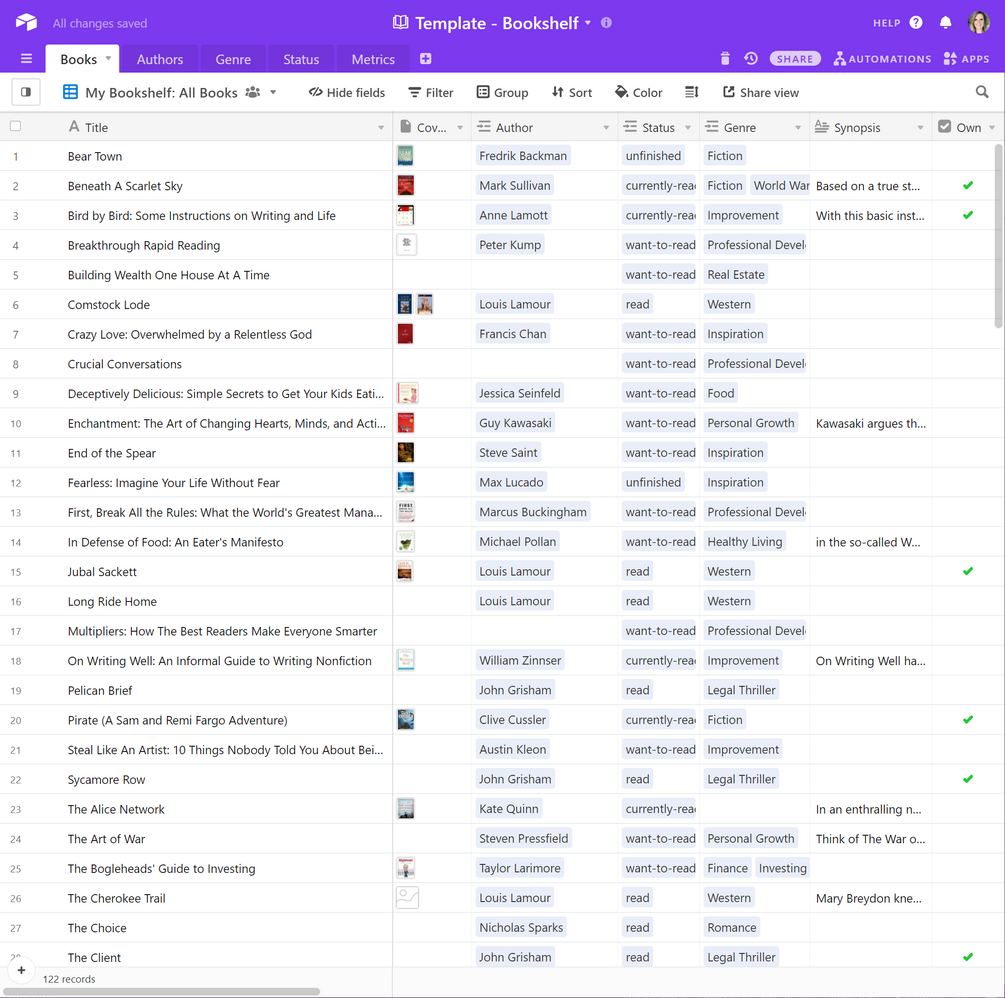Switch to the Authors tab

(160, 59)
